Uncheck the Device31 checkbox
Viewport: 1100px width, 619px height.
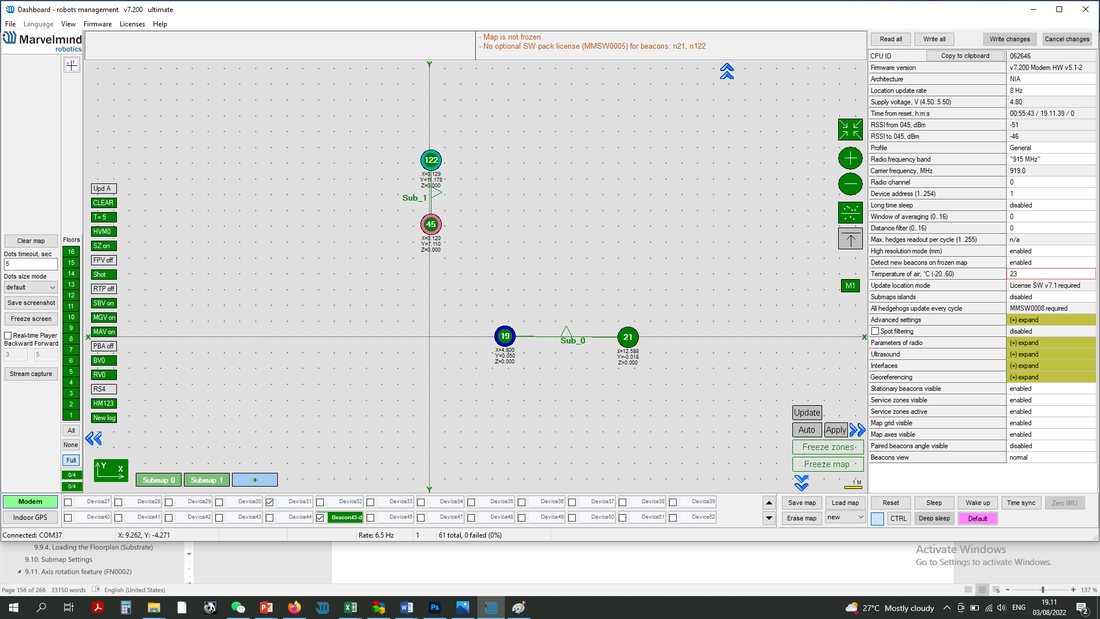(269, 502)
